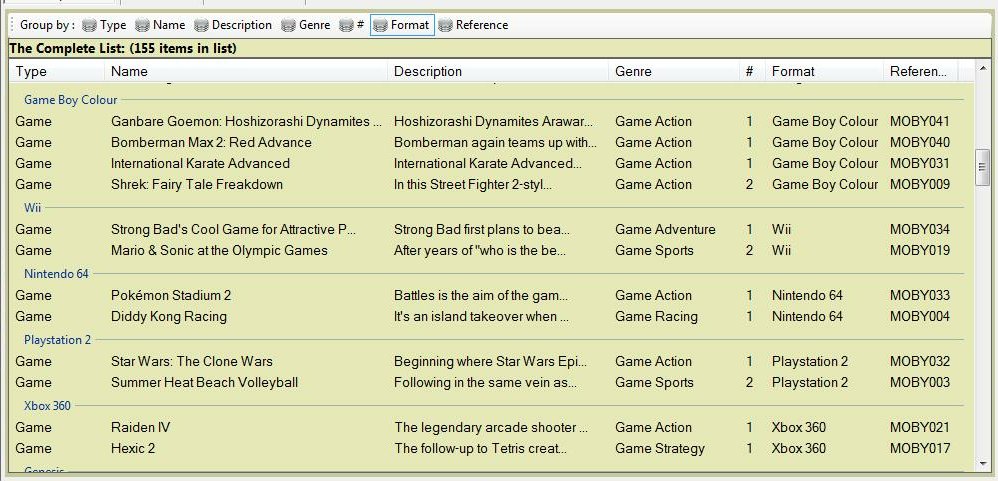This screenshot has height=481, width=998.
Task: Group the list by Name
Action: coord(160,25)
